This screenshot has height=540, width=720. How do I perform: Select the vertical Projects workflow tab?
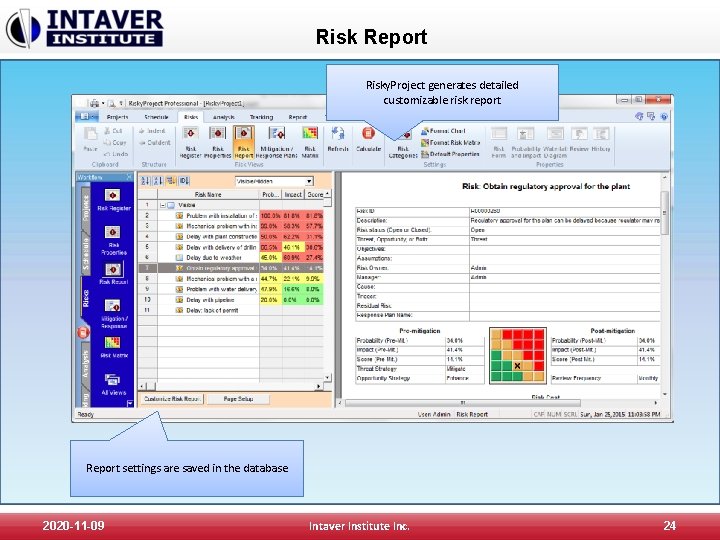[x=85, y=208]
